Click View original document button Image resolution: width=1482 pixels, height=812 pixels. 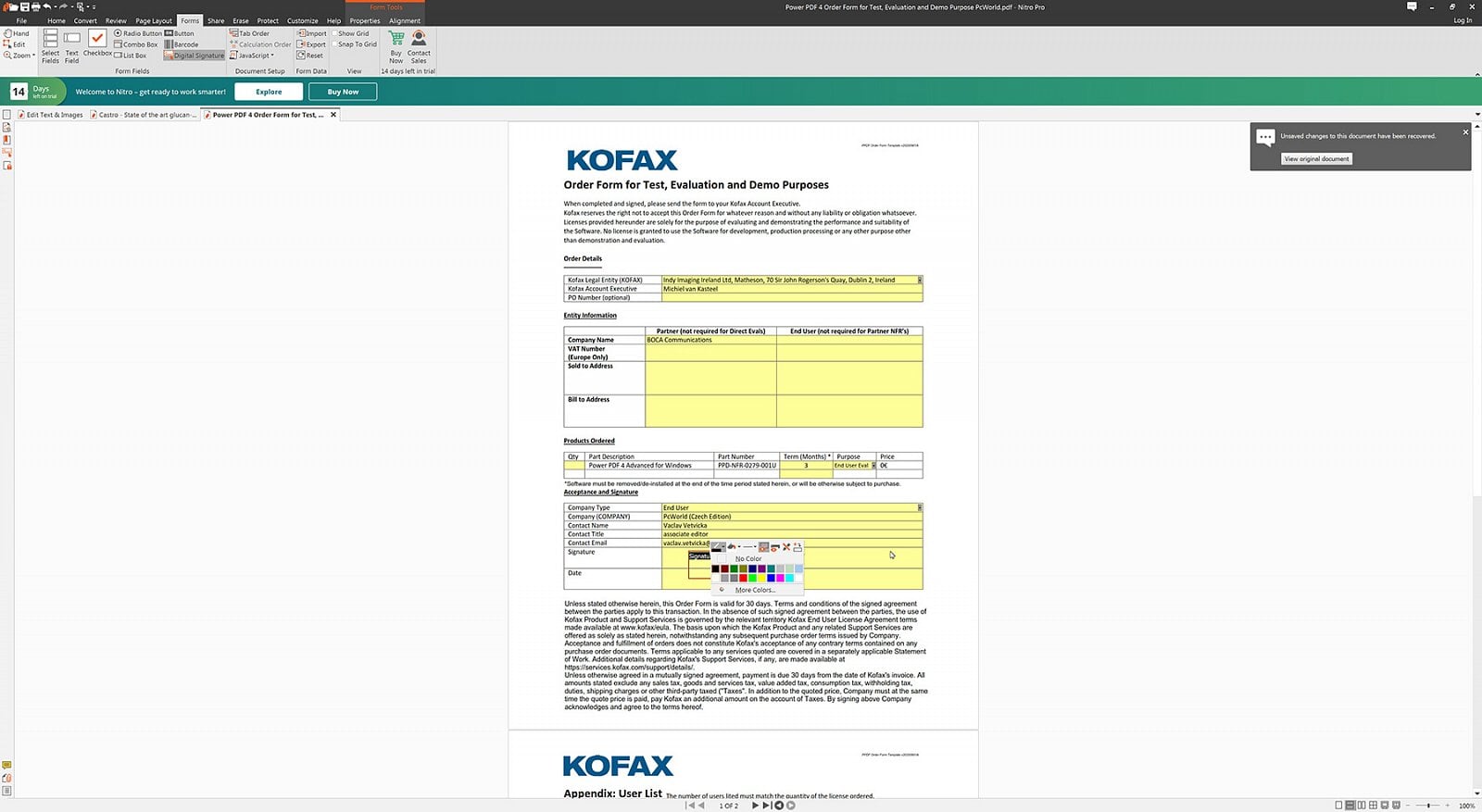pos(1316,159)
